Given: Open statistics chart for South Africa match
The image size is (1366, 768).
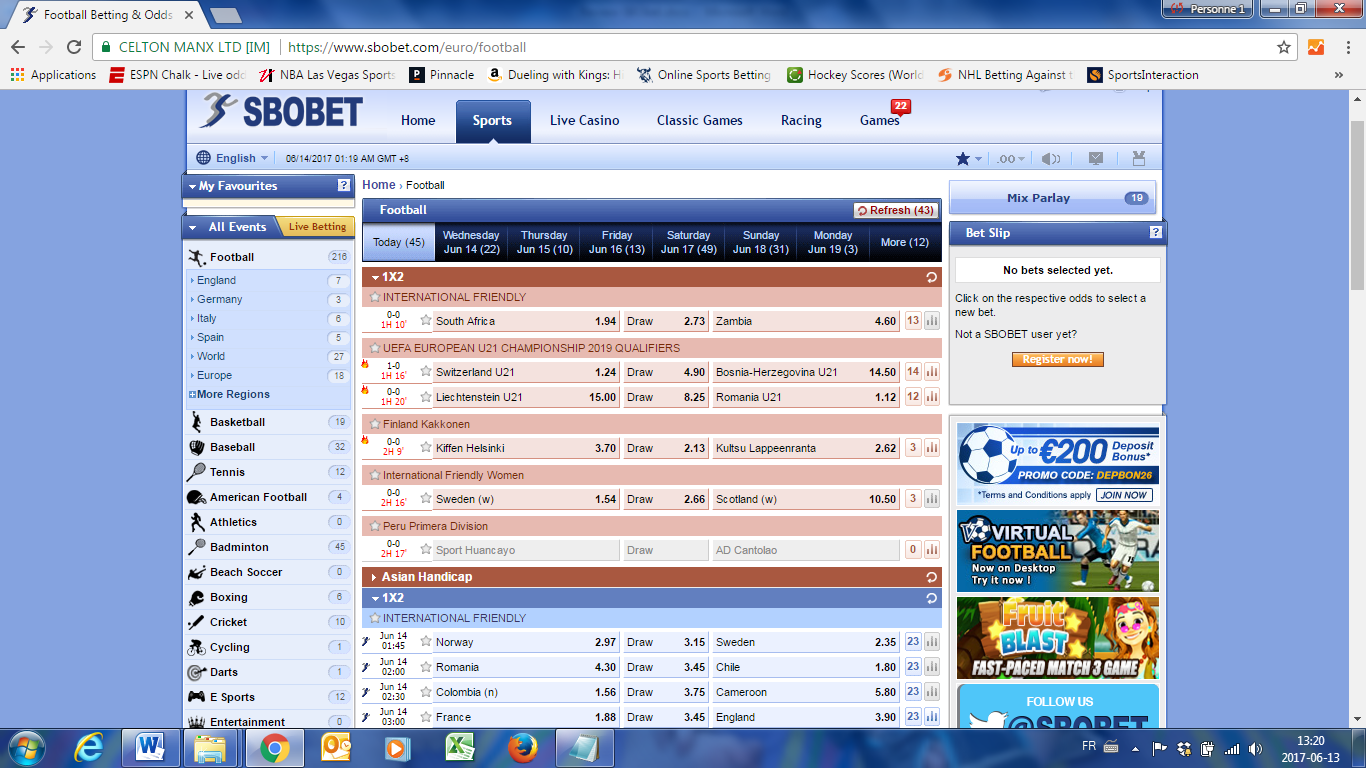Looking at the screenshot, I should click(x=932, y=321).
